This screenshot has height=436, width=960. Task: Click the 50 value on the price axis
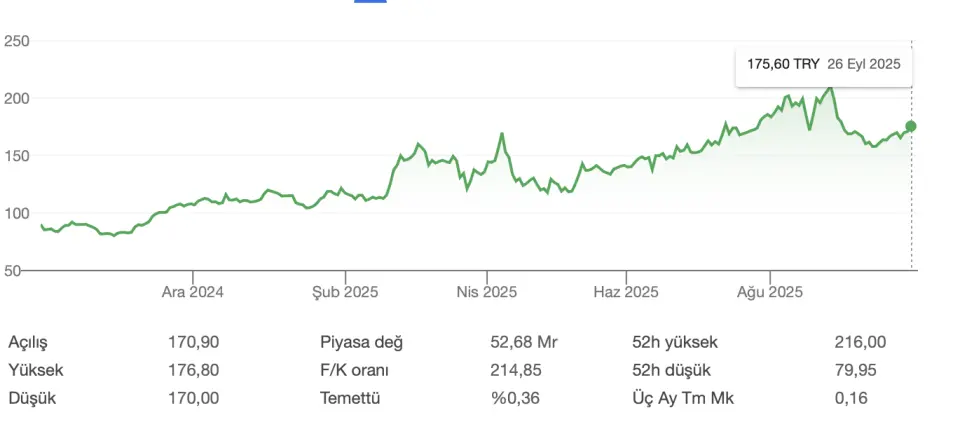(x=12, y=270)
